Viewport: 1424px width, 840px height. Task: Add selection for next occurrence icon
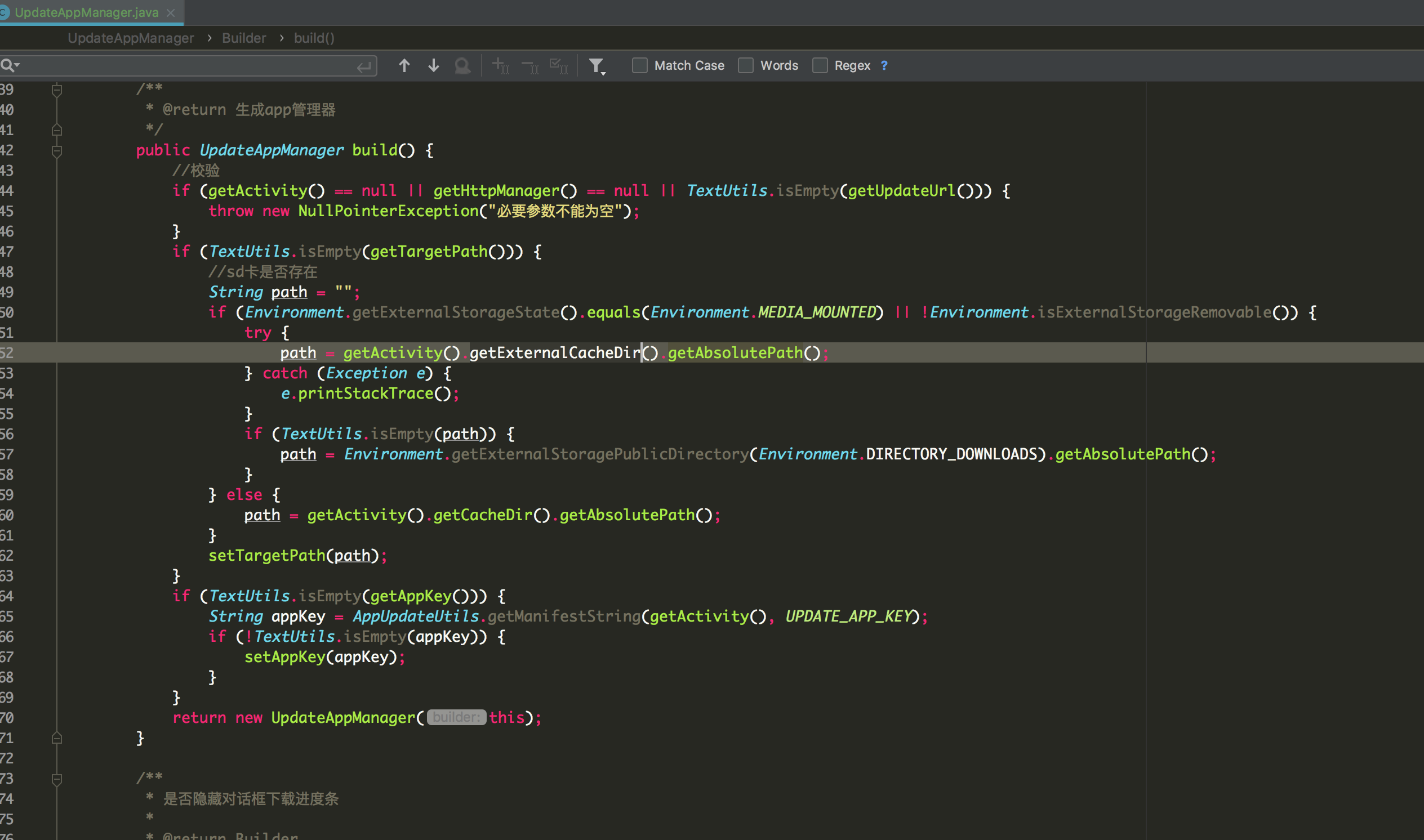pos(501,66)
